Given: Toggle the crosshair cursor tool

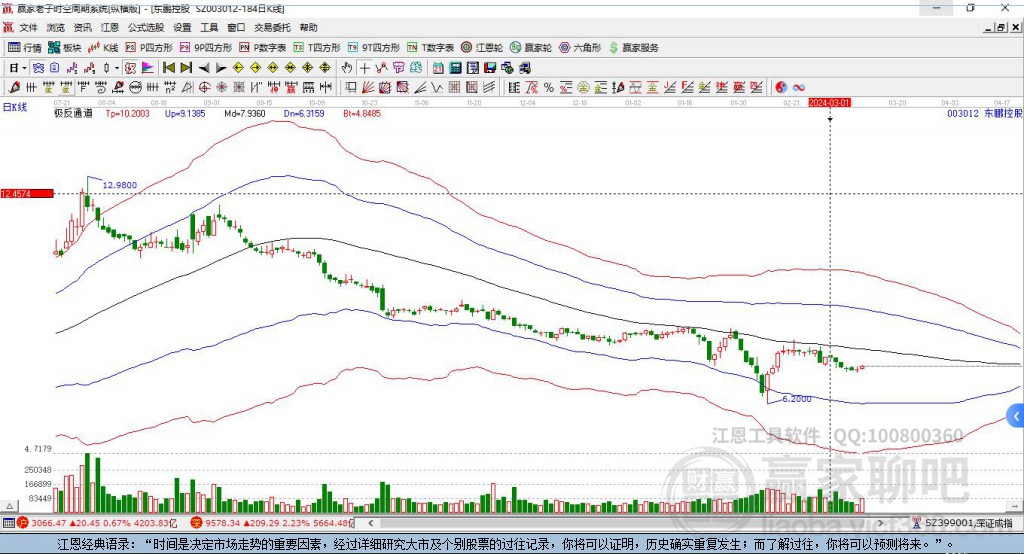Looking at the screenshot, I should tap(364, 68).
